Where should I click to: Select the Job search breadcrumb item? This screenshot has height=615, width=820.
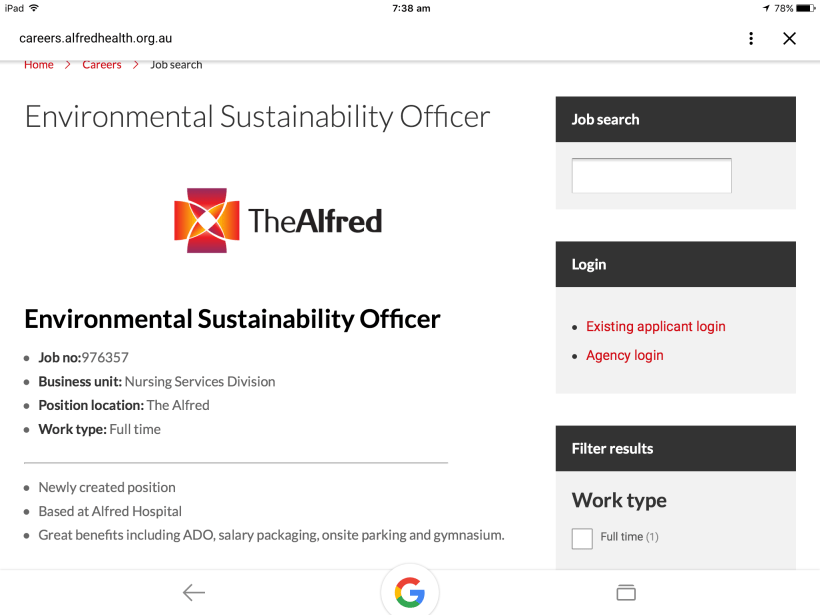(176, 65)
